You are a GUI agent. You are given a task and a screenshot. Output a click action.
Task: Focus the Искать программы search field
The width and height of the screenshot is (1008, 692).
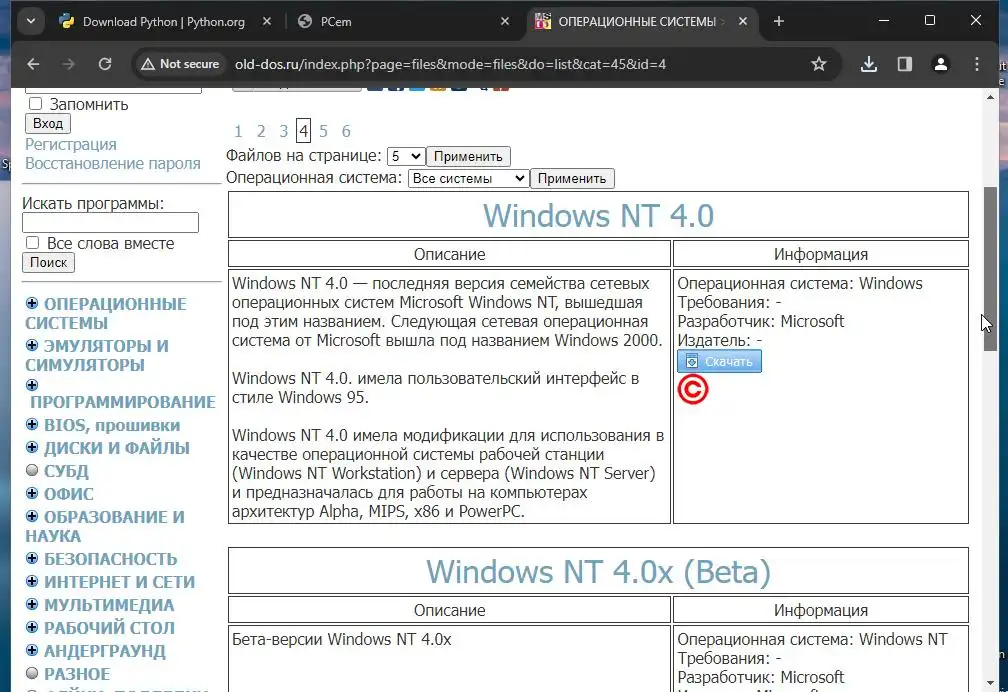coord(111,223)
